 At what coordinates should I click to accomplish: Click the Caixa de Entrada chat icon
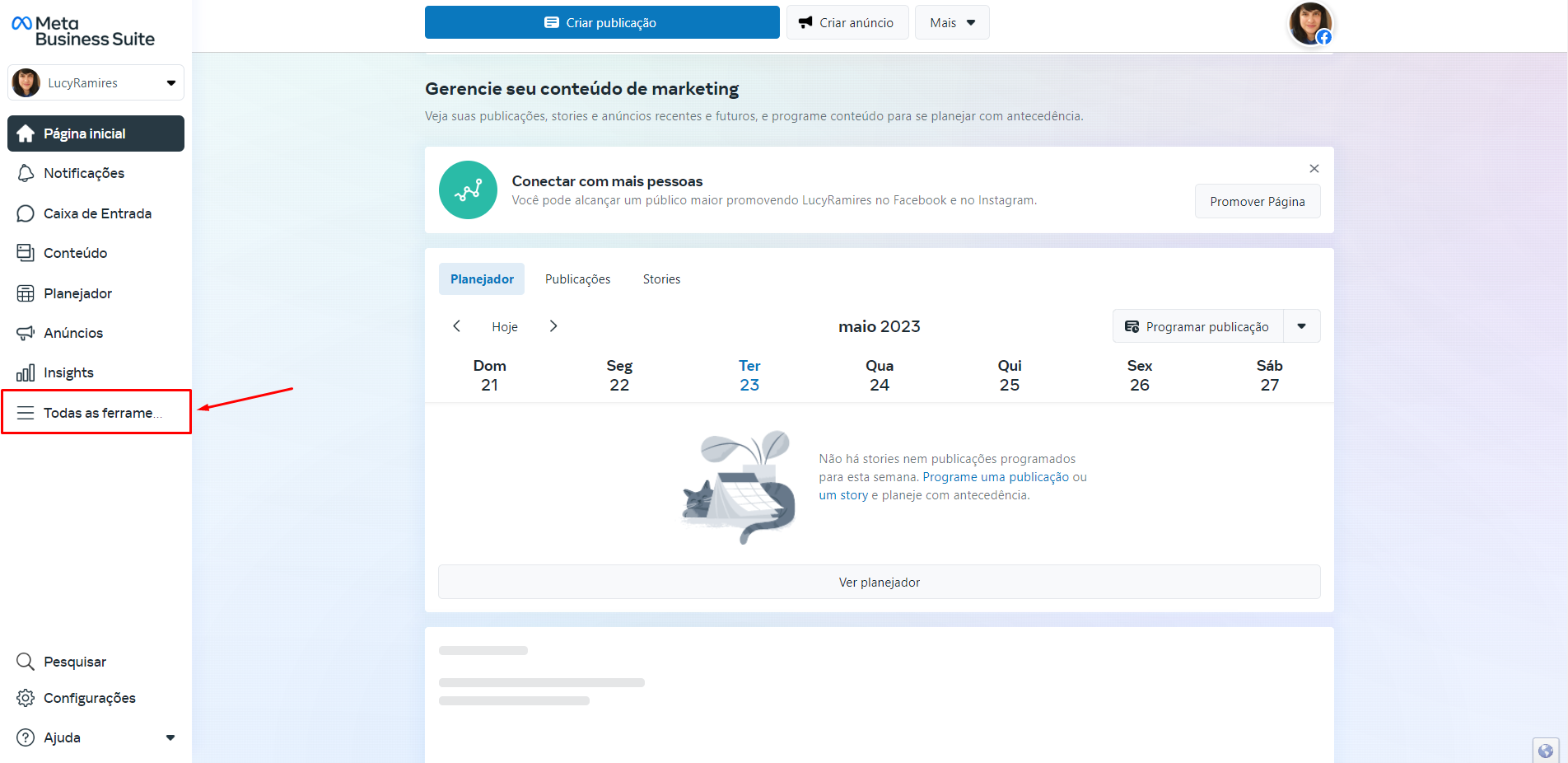tap(26, 213)
